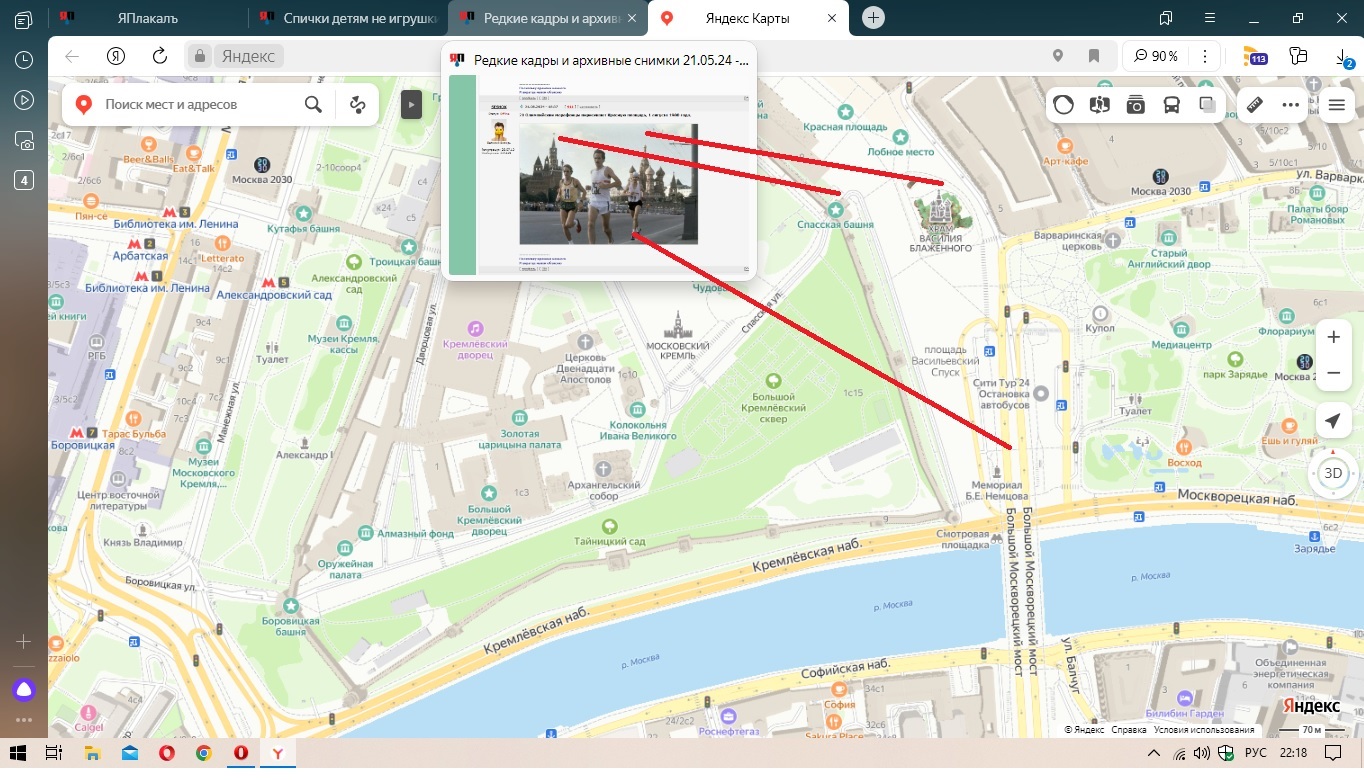
Task: Click the location pin in address bar
Action: [1058, 56]
